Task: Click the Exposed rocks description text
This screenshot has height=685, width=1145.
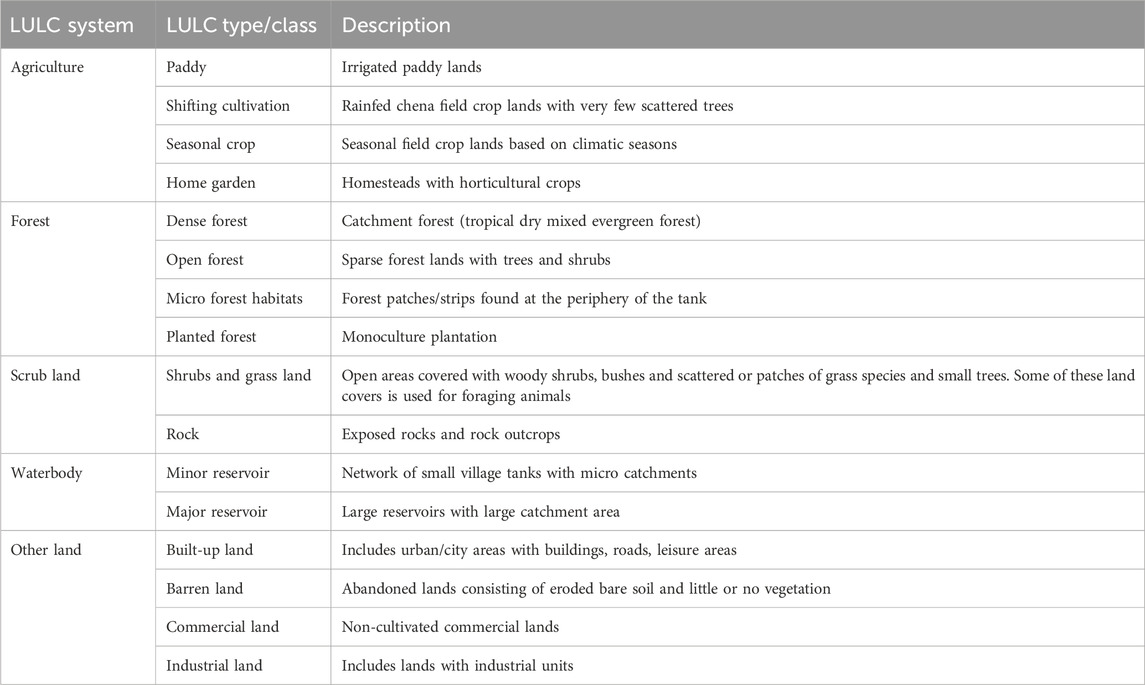Action: coord(451,434)
